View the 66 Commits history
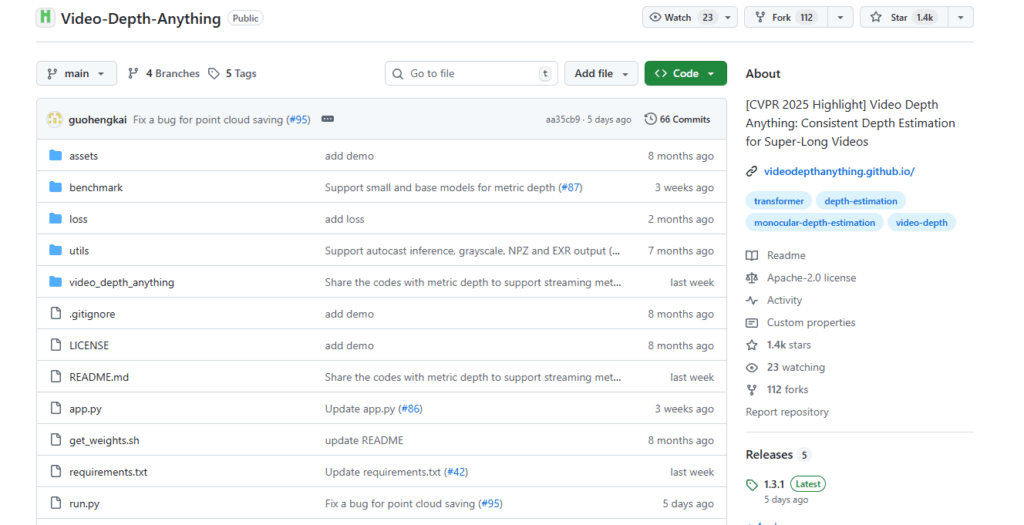Screen dimensions: 1024x525 tap(677, 119)
